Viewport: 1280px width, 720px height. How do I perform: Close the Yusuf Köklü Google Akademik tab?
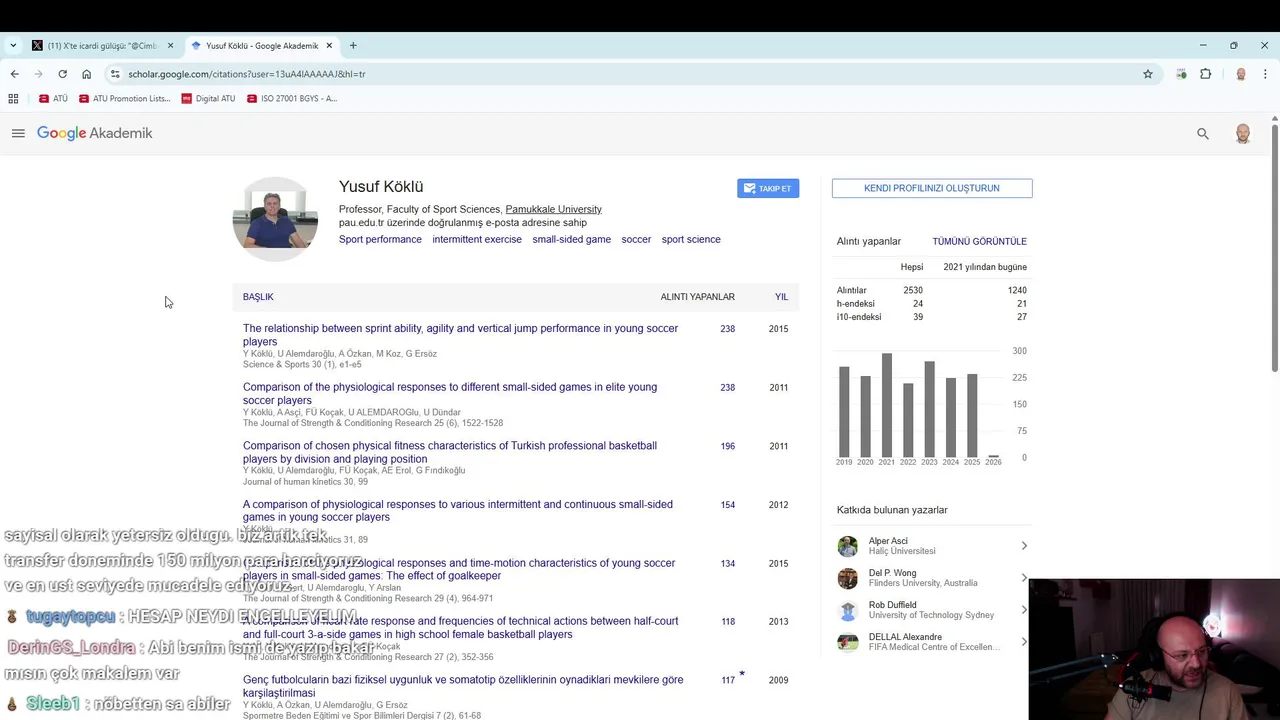click(x=329, y=46)
